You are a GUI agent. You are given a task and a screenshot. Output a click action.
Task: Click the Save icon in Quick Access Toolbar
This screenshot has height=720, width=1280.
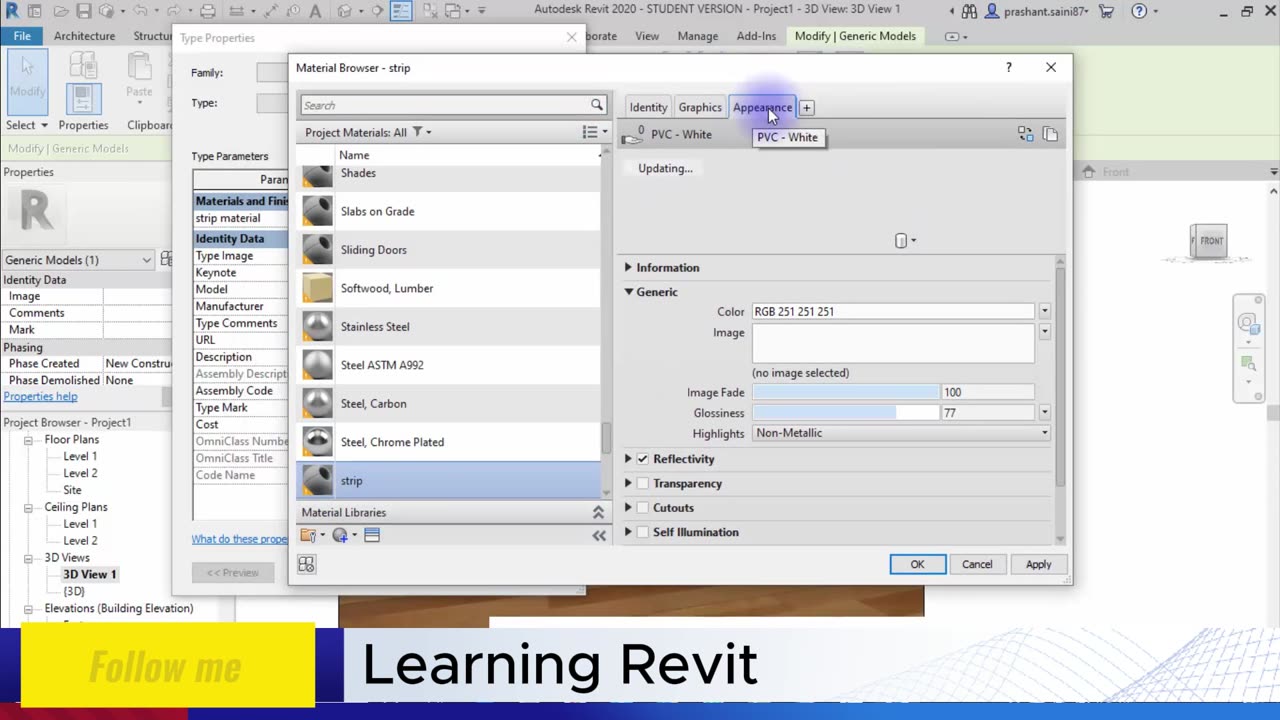pyautogui.click(x=84, y=11)
